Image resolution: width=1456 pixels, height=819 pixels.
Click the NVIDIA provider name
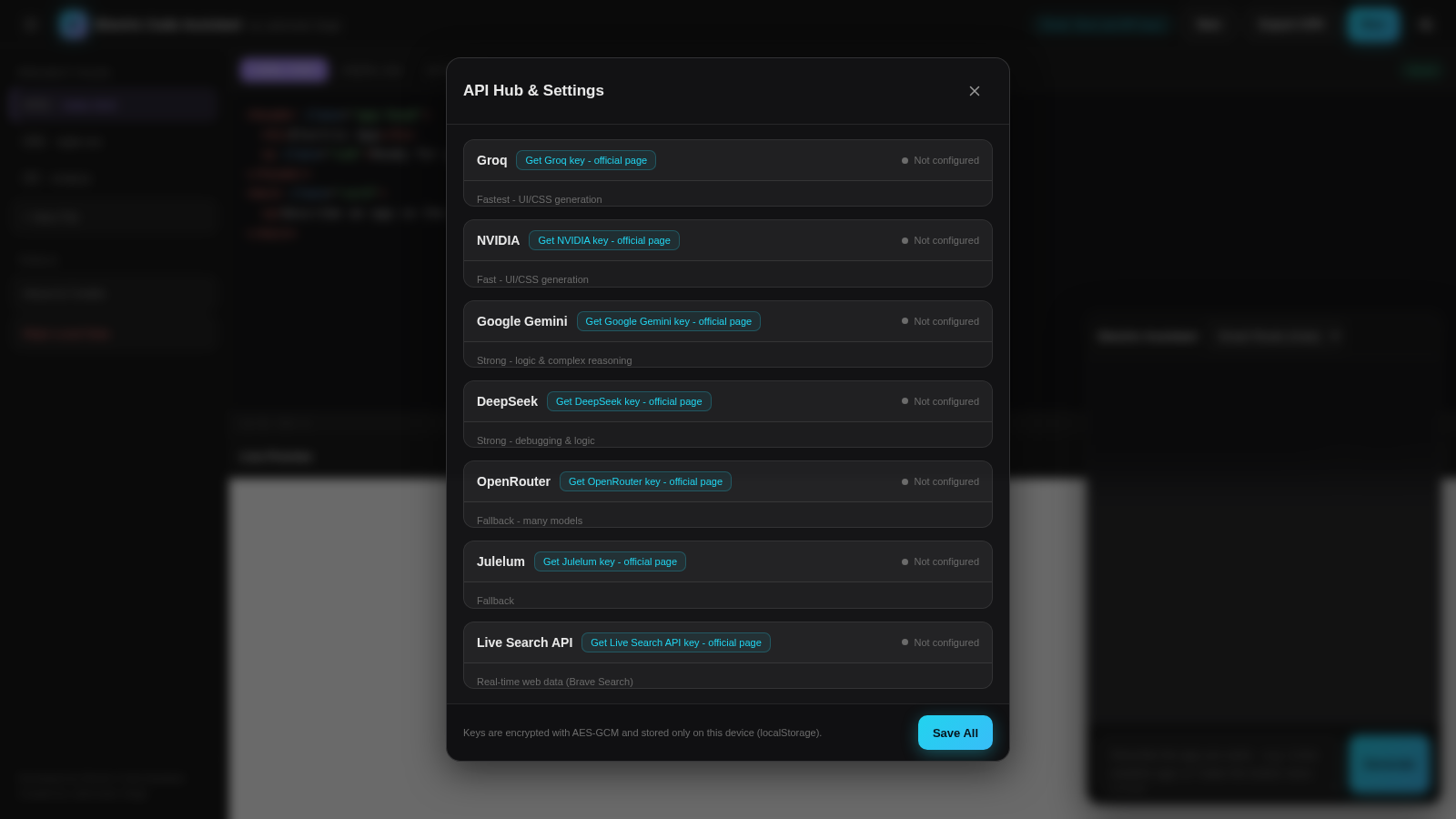tap(498, 240)
